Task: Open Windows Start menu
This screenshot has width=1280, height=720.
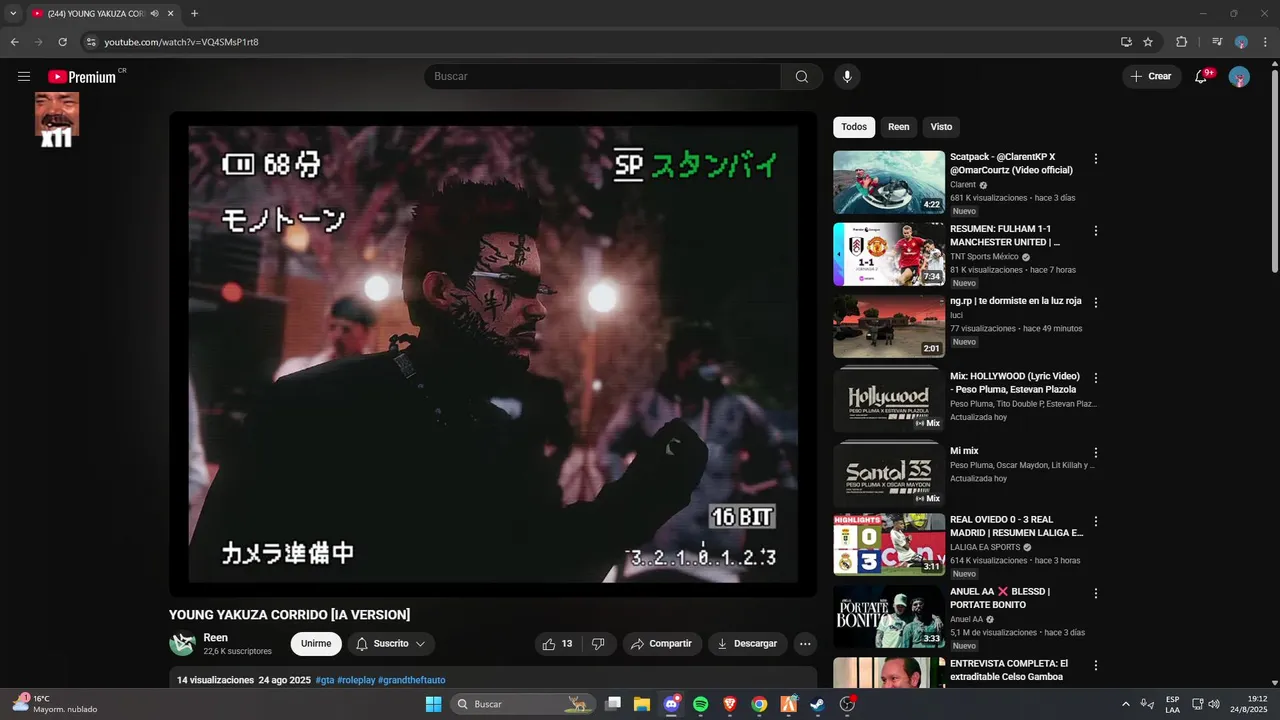Action: pyautogui.click(x=433, y=704)
